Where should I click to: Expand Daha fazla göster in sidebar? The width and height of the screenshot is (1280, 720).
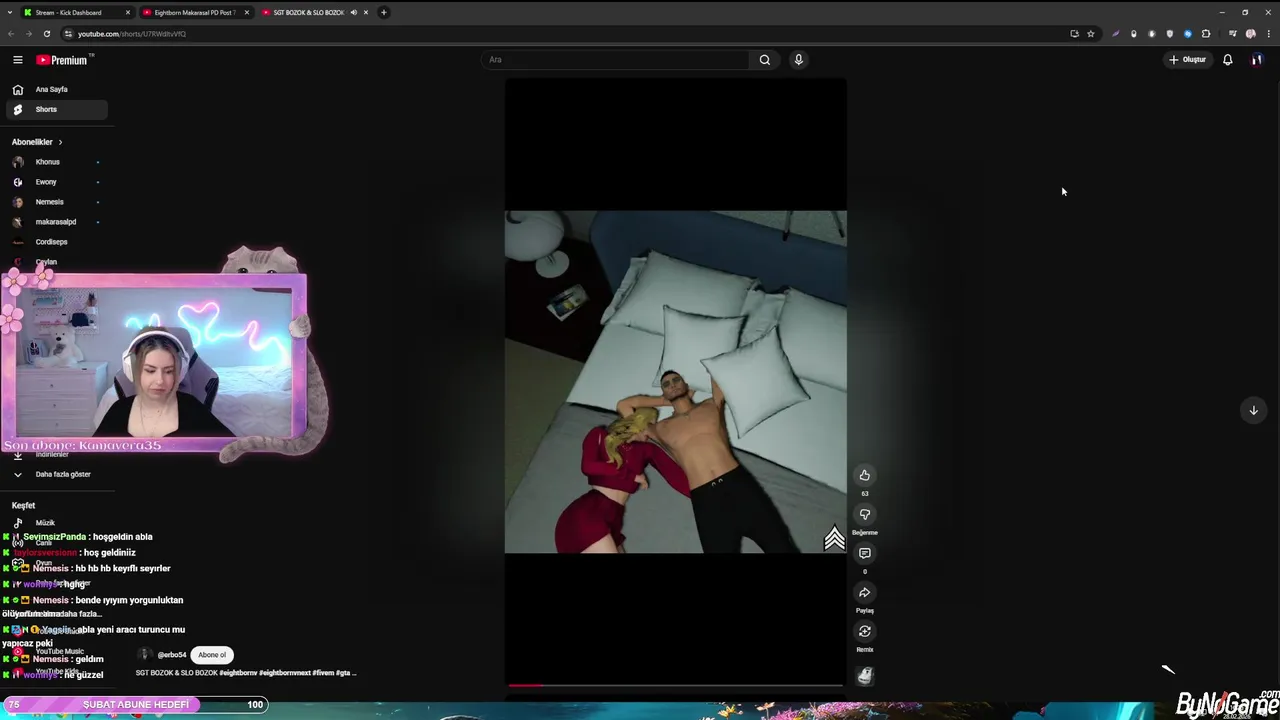[56, 474]
